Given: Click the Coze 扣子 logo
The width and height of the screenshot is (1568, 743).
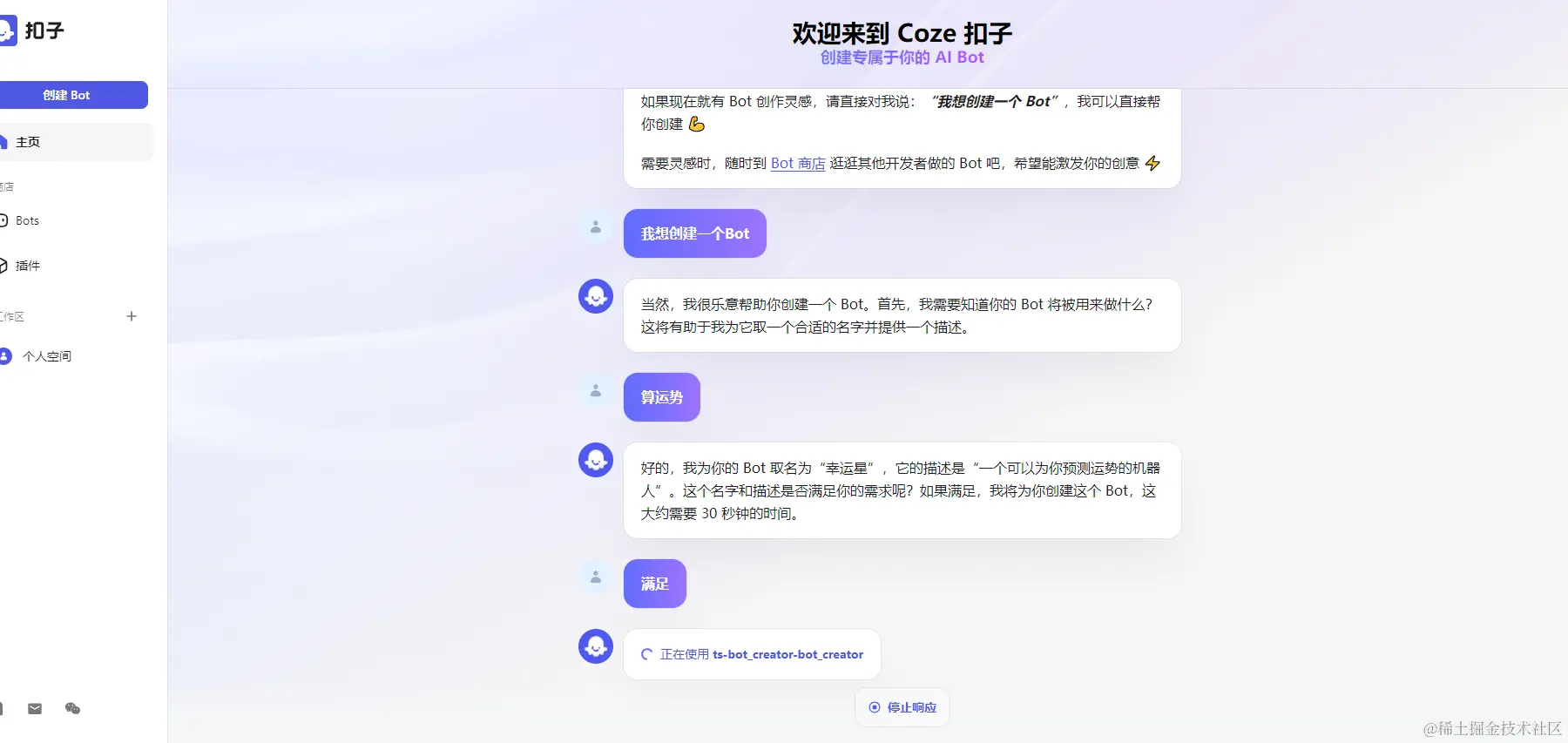Looking at the screenshot, I should point(31,30).
